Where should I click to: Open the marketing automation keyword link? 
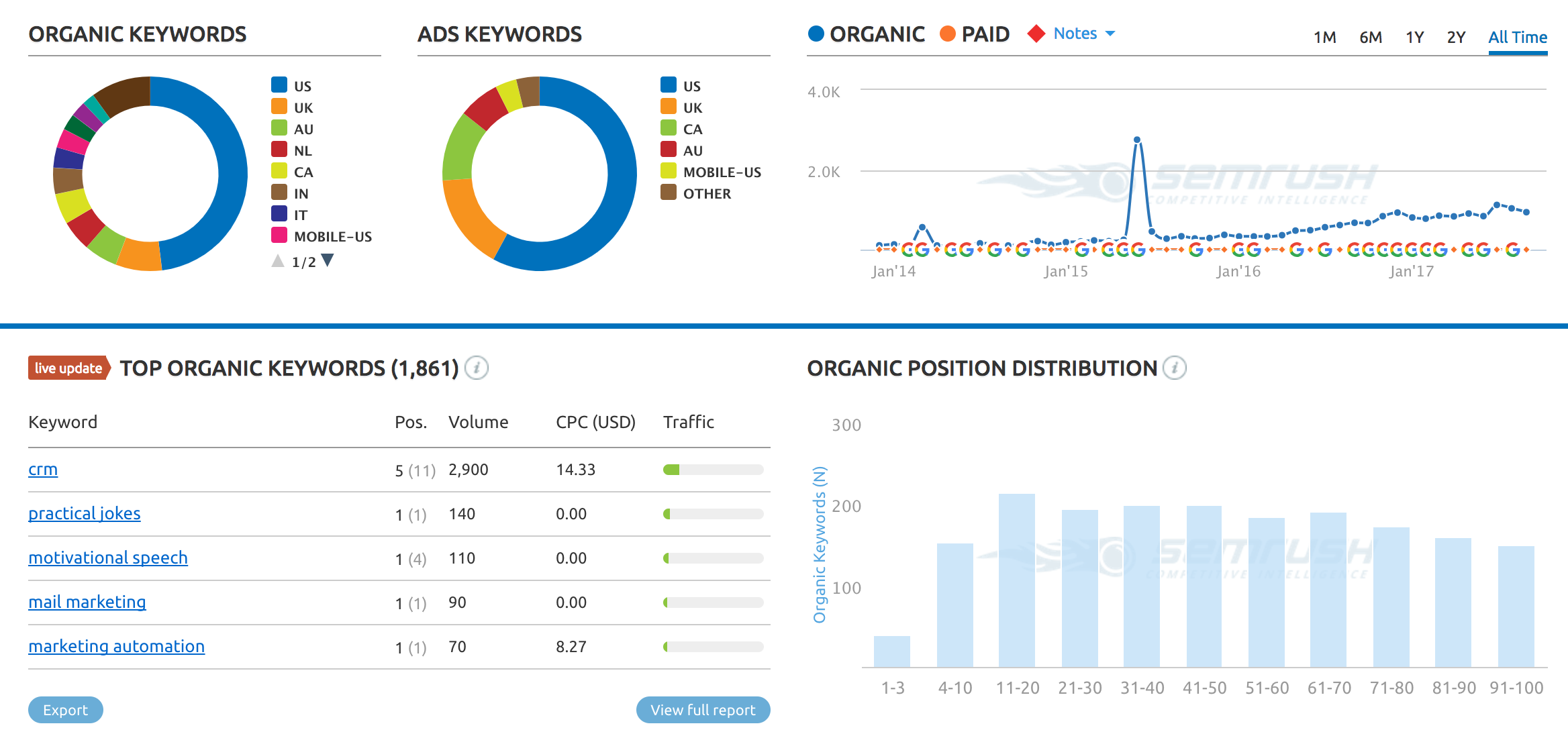point(116,646)
